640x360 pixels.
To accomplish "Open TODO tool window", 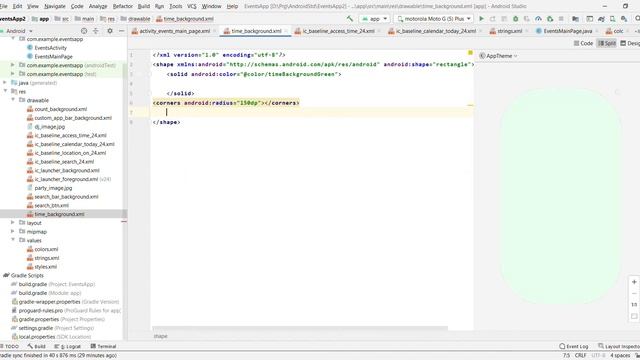I will tap(10, 346).
